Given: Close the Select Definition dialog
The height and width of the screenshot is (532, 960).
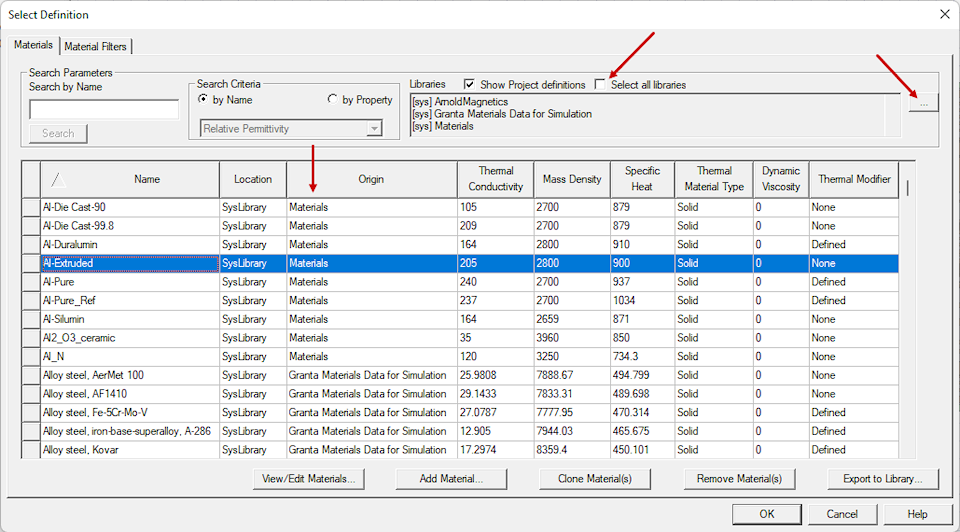Looking at the screenshot, I should [x=944, y=14].
